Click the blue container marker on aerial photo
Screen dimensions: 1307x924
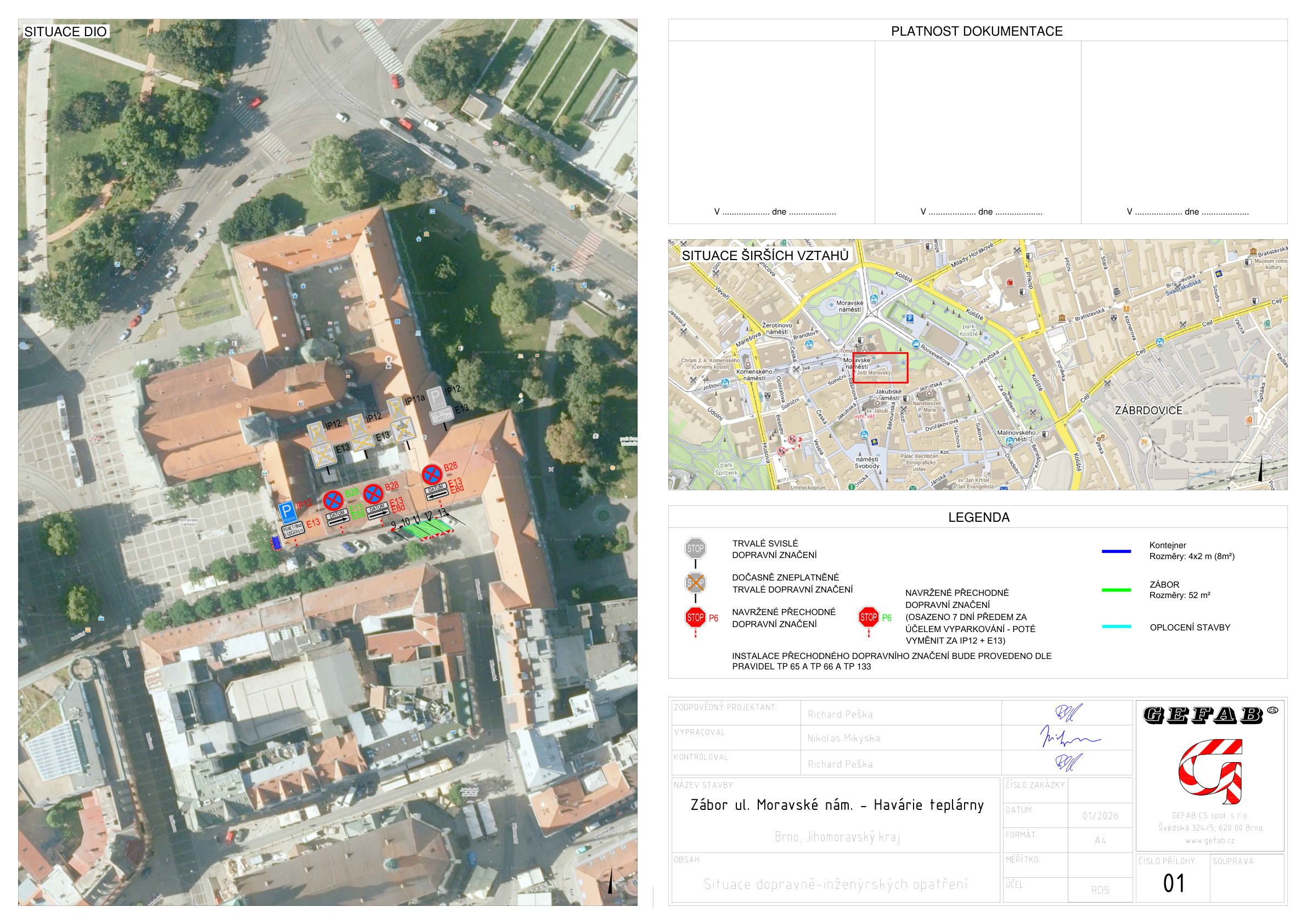pos(275,543)
